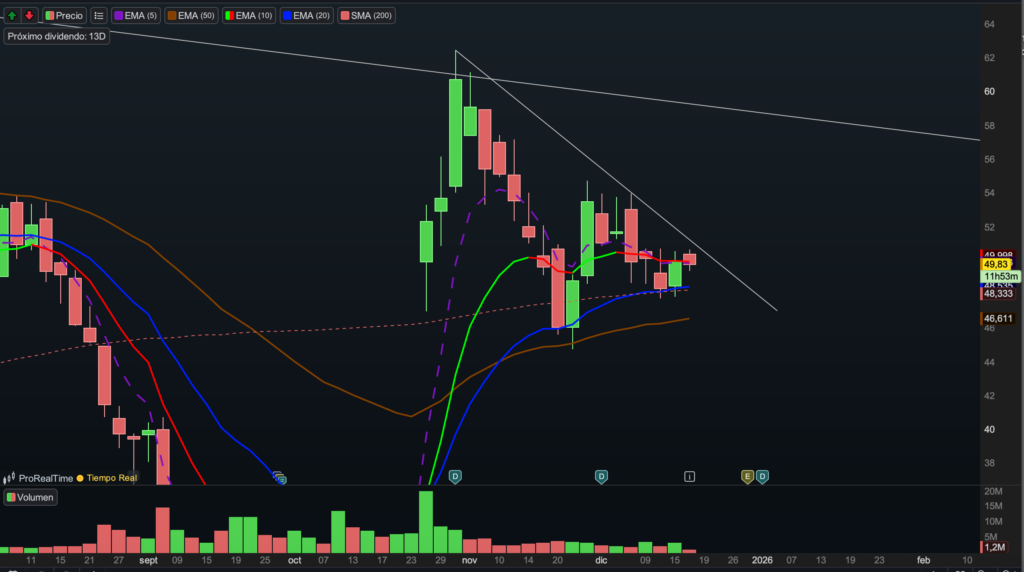
Task: Click the red down arrow icon
Action: (29, 16)
